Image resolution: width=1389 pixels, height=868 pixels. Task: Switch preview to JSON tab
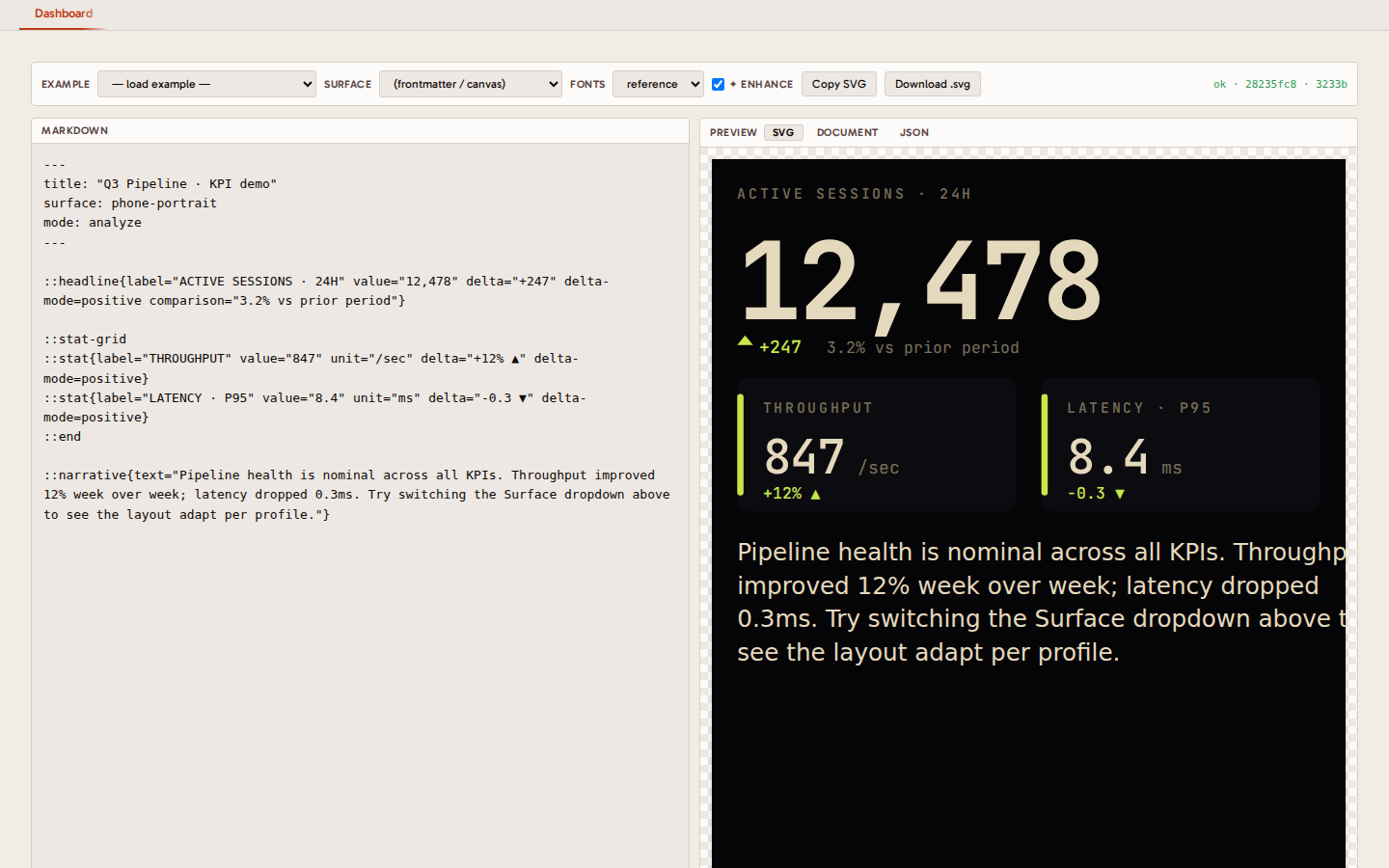coord(914,132)
